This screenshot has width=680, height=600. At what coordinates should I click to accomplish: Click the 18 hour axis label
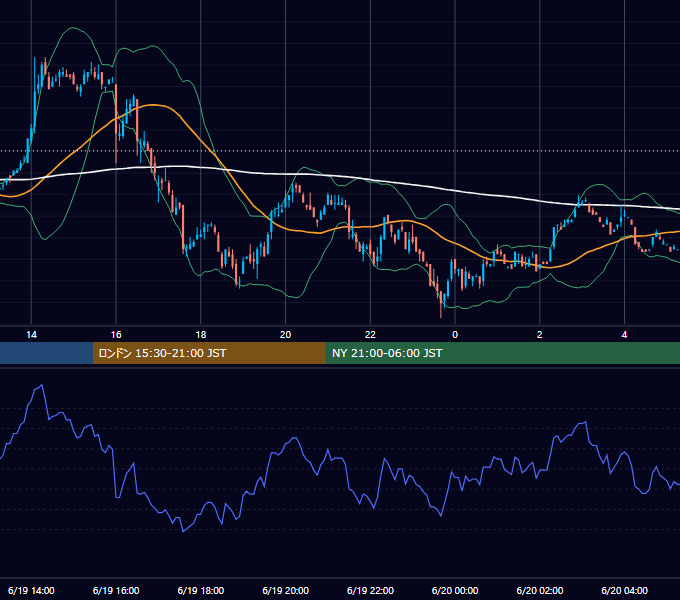coord(201,335)
